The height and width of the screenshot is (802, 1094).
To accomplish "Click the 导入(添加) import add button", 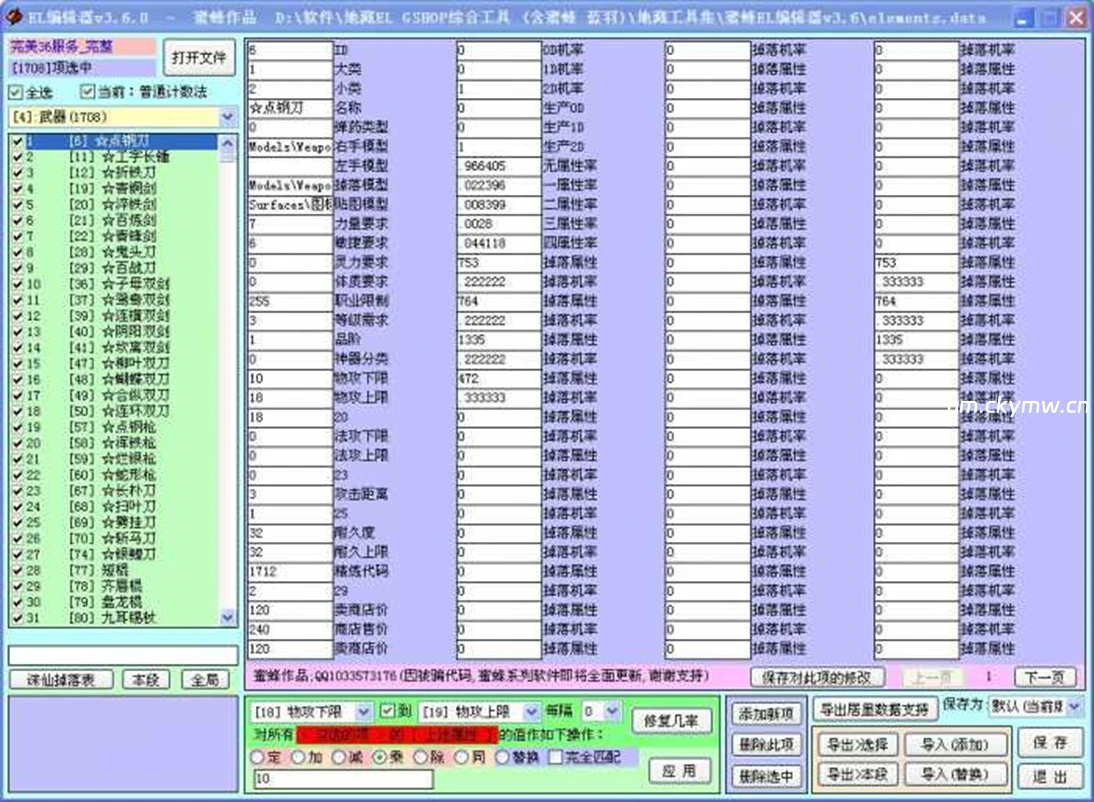I will (955, 744).
